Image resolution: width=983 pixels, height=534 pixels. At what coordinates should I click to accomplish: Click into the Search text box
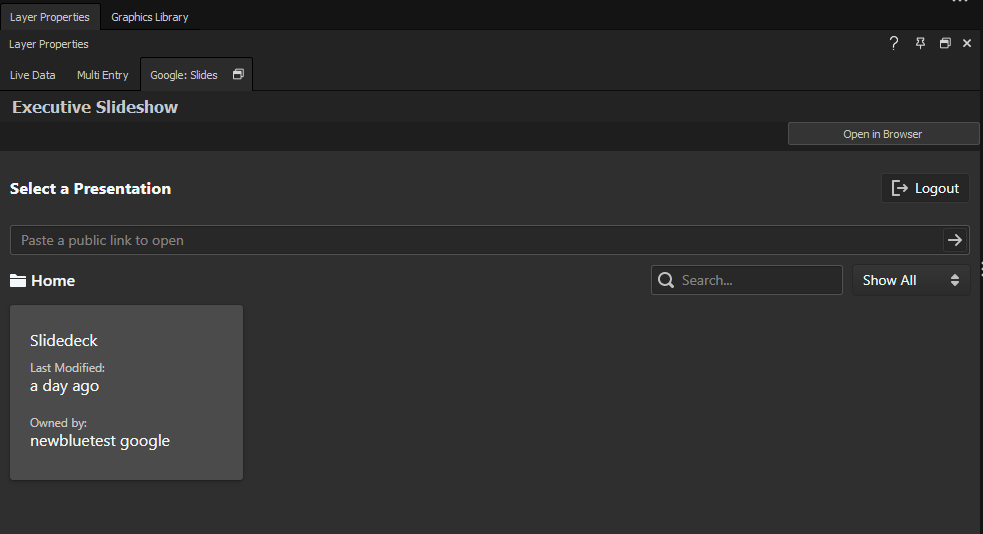click(758, 280)
